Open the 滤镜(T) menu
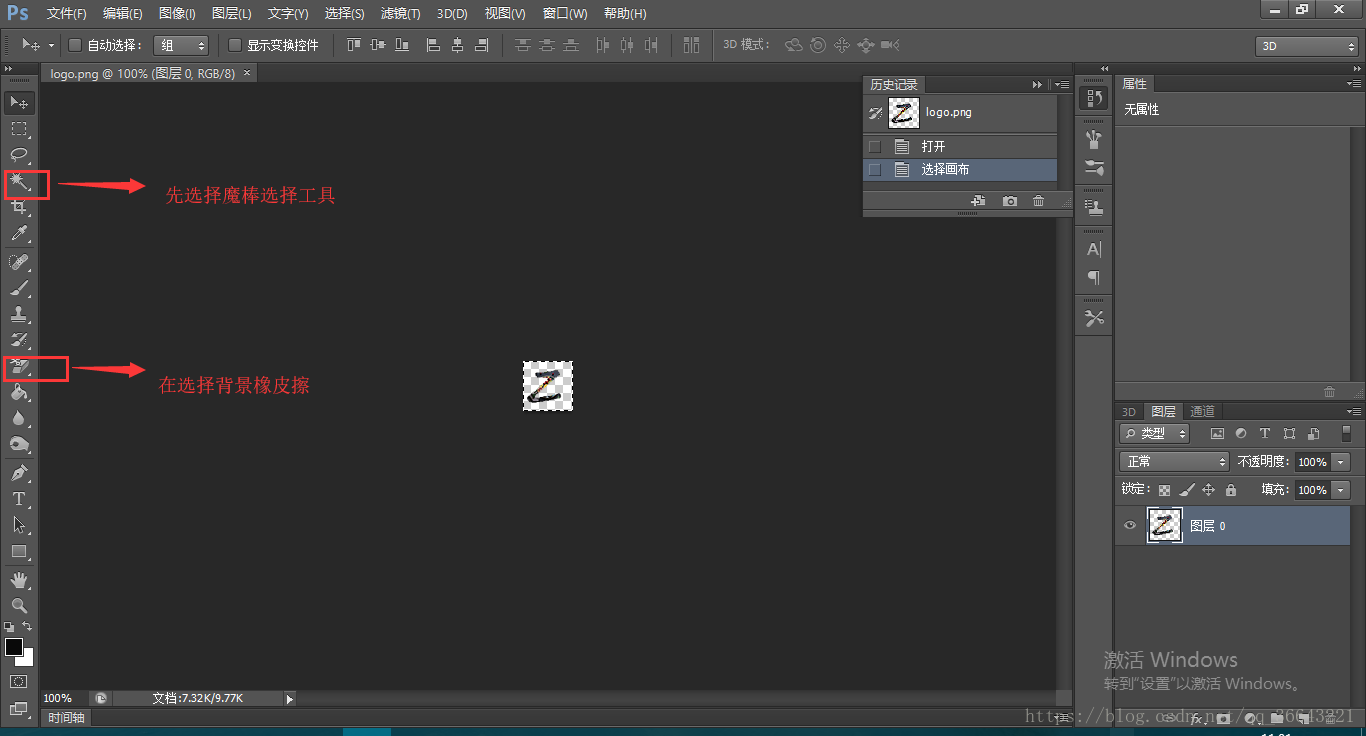 400,14
